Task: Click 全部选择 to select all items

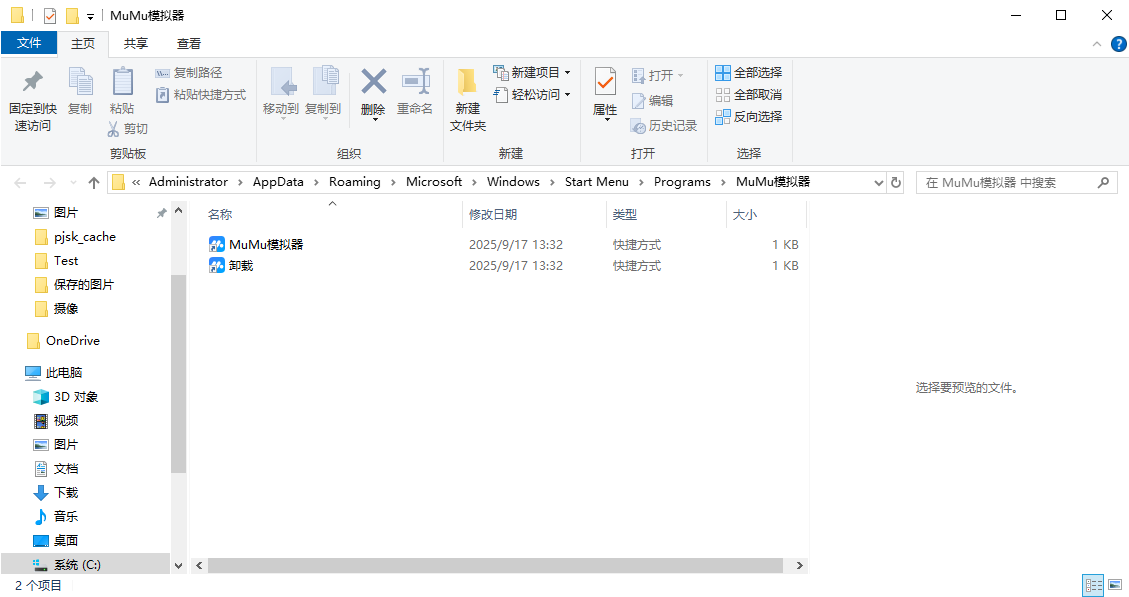Action: (750, 72)
